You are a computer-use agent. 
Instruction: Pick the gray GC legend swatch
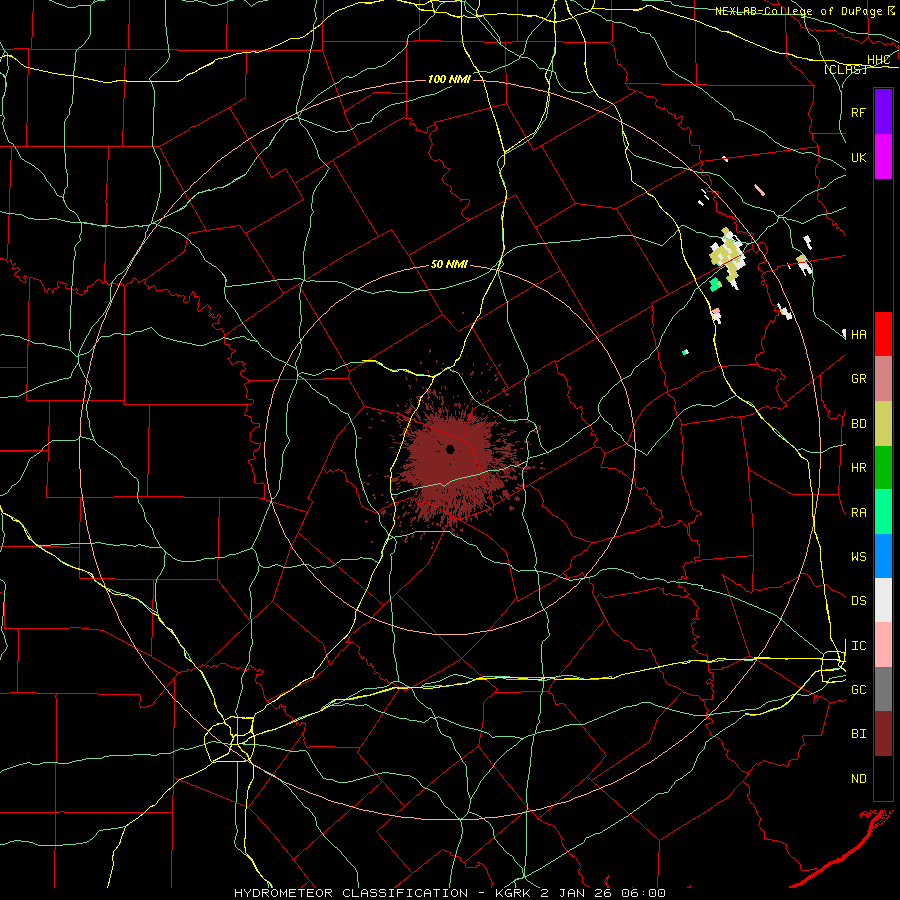(883, 689)
